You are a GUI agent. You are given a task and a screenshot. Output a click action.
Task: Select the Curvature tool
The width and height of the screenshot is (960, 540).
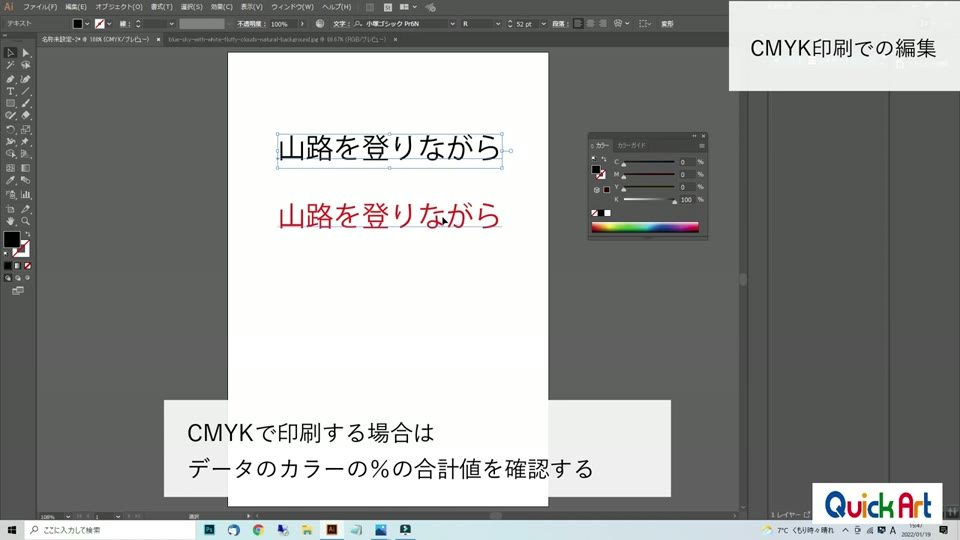pos(26,79)
